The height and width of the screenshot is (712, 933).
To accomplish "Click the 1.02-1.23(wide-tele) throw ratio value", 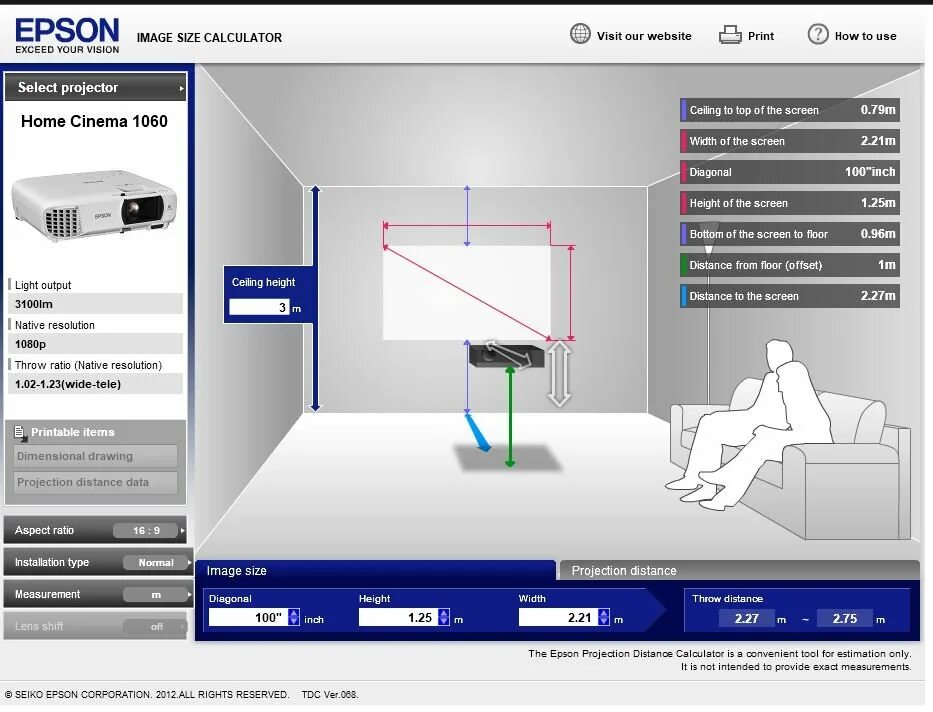I will [x=95, y=384].
